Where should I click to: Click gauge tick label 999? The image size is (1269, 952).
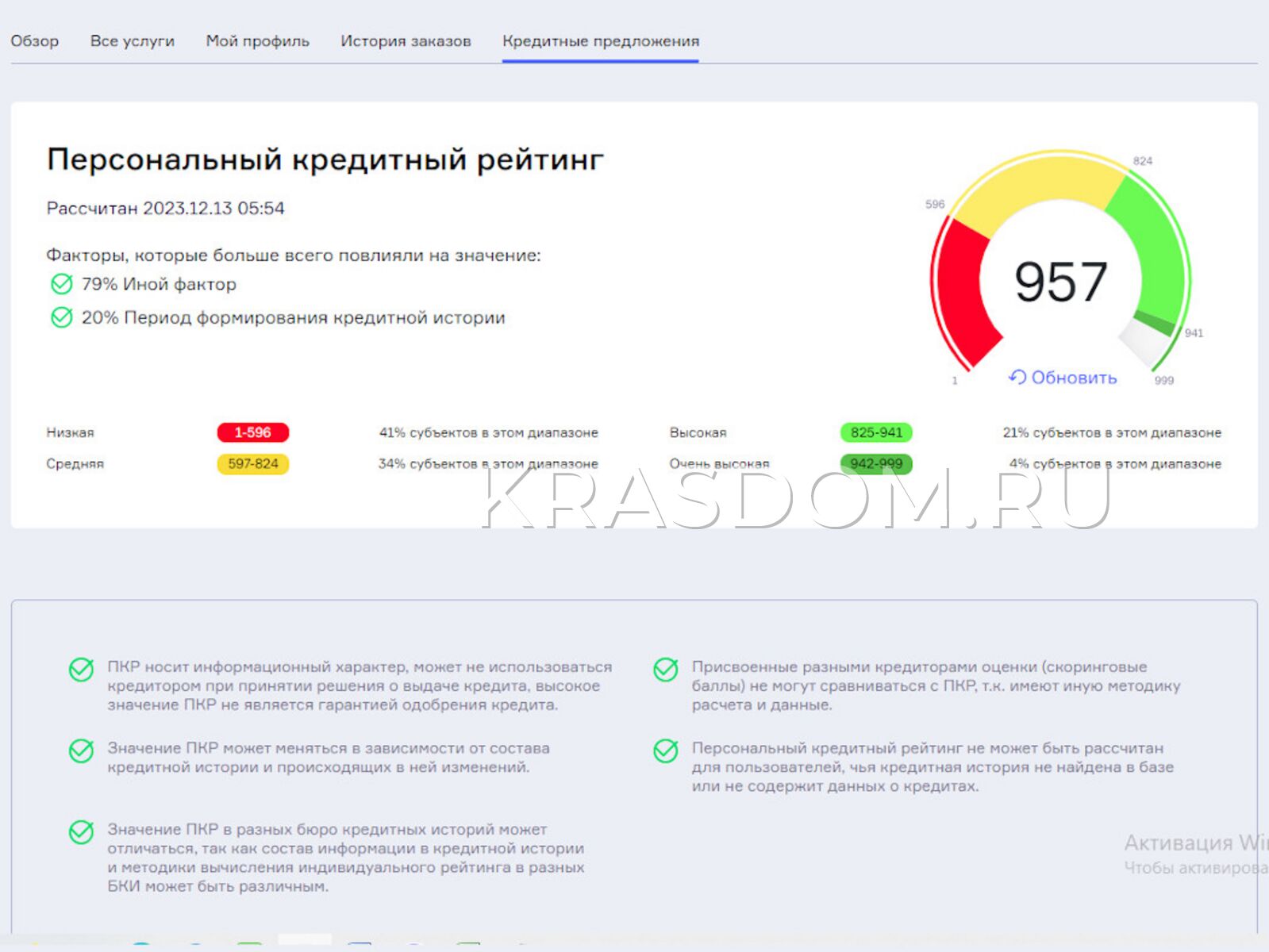(x=1163, y=381)
